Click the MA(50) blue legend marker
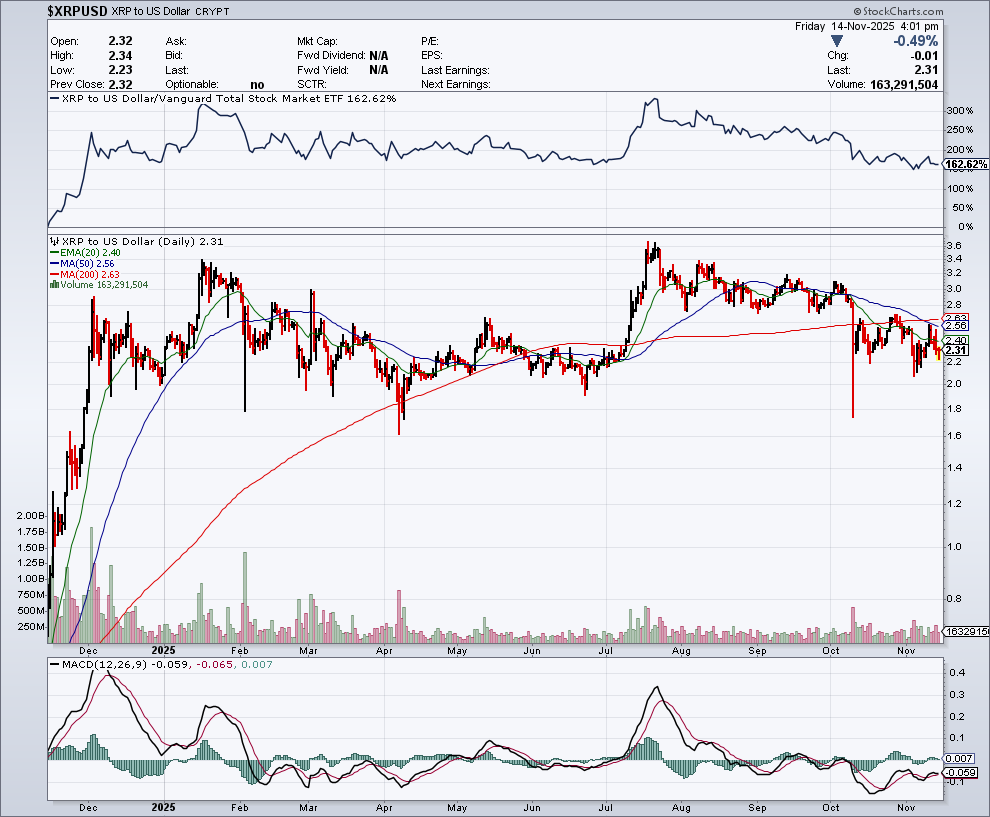The image size is (990, 817). [54, 264]
